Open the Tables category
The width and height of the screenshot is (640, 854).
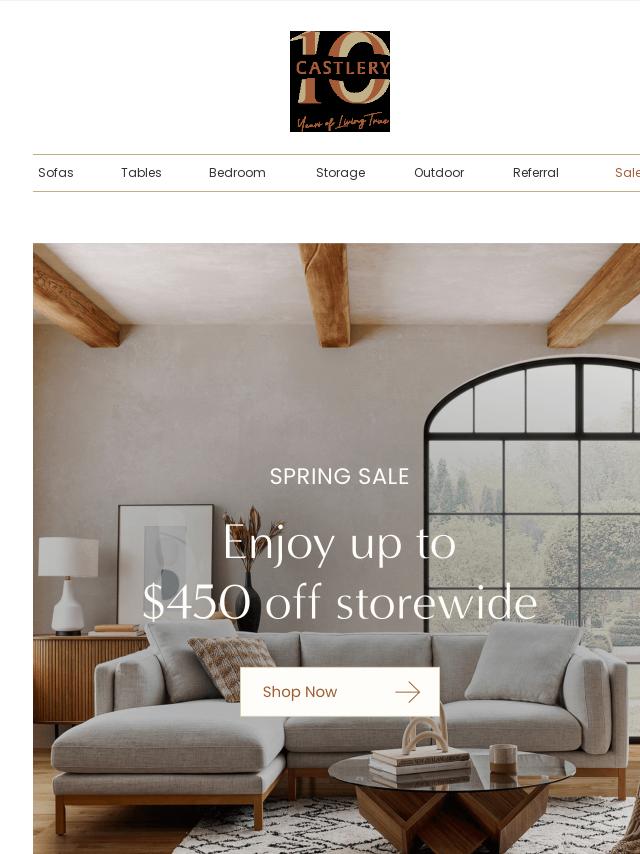(x=141, y=173)
